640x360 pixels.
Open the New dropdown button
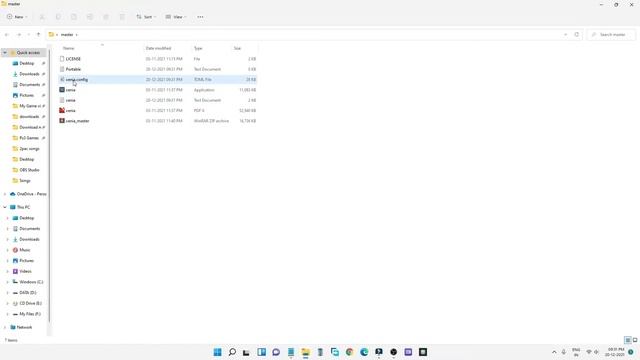(17, 17)
